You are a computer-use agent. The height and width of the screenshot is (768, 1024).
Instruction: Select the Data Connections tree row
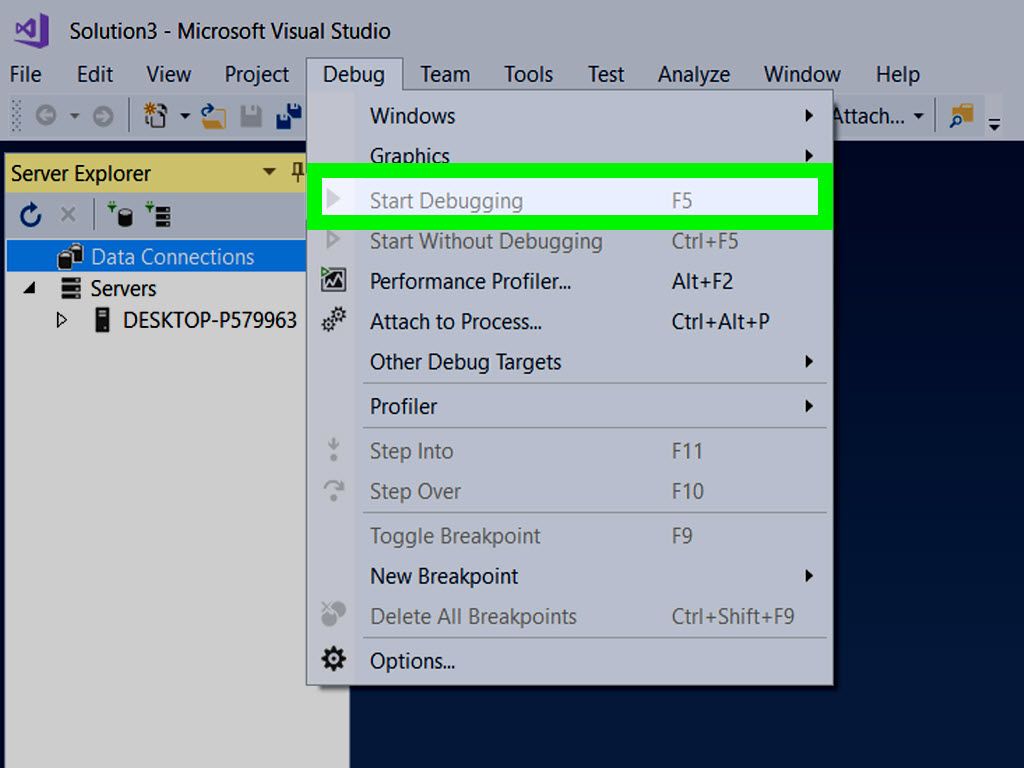157,257
